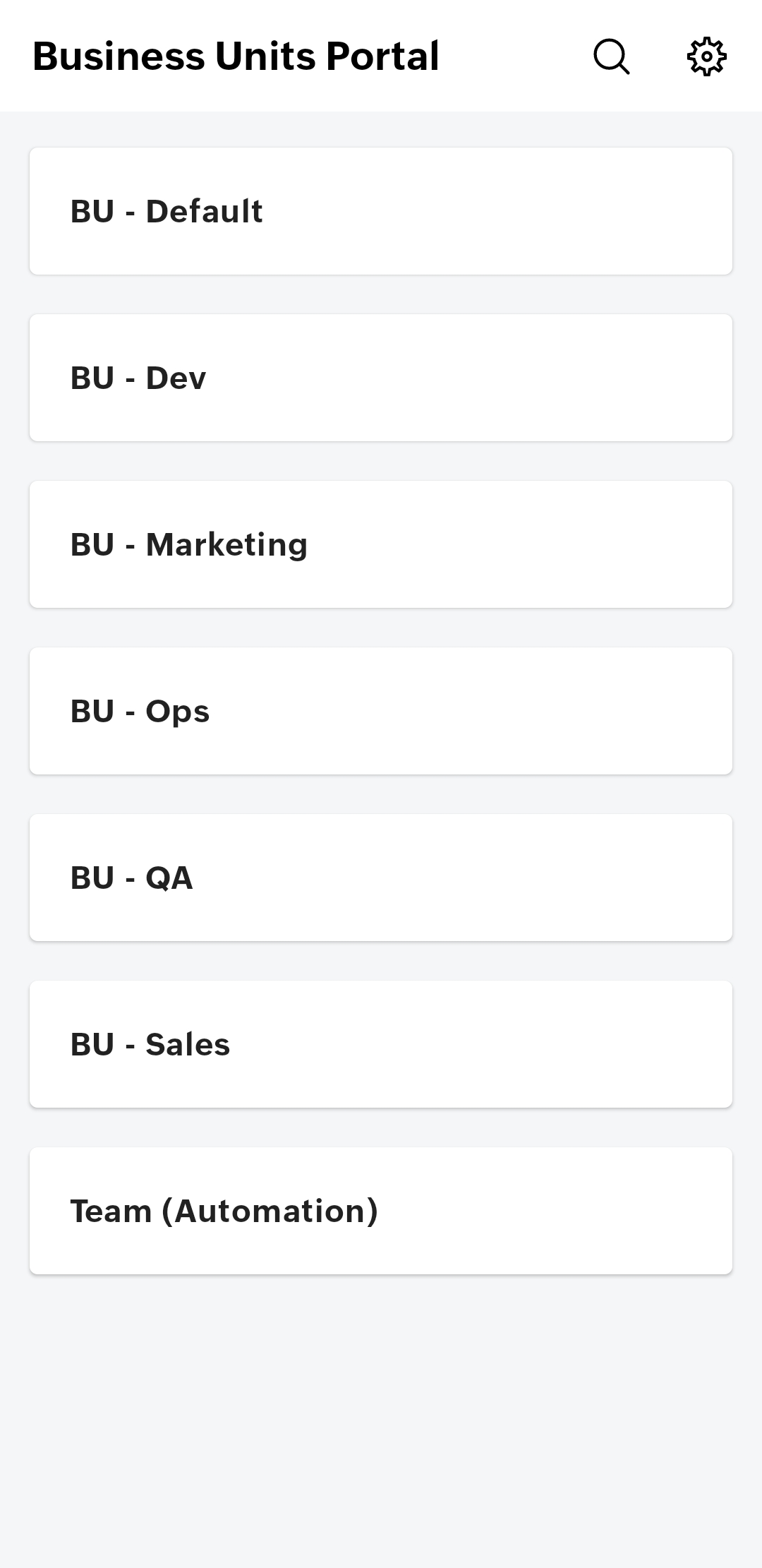Click the 'Team (Automation)' label text

coord(224,1211)
